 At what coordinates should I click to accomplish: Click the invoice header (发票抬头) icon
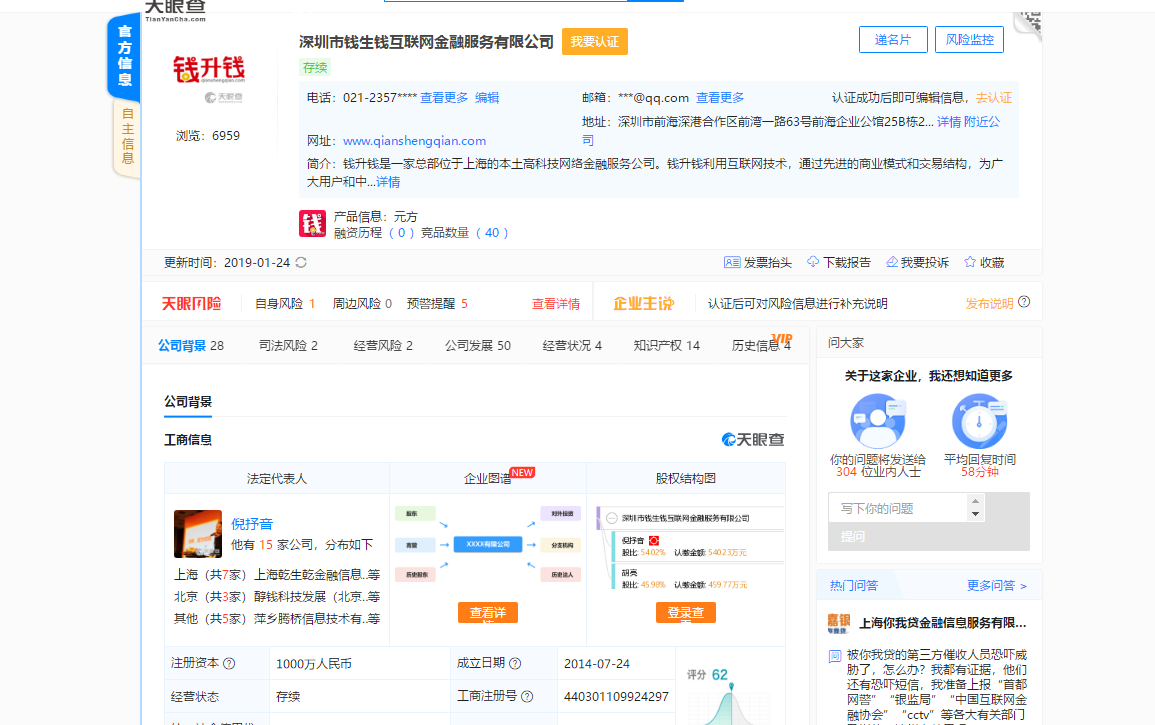coord(731,262)
